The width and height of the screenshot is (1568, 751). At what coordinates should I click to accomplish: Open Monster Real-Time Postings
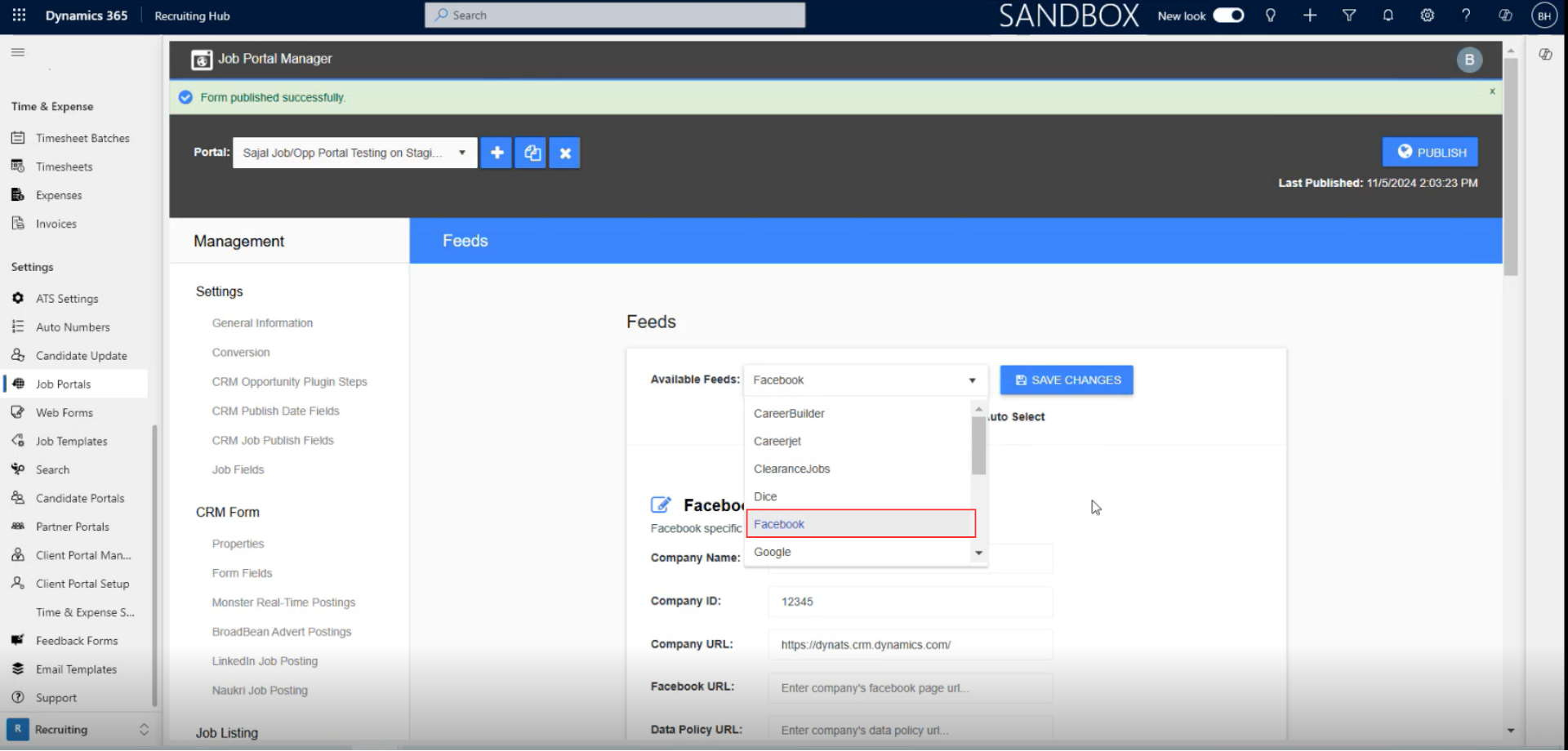coord(283,602)
